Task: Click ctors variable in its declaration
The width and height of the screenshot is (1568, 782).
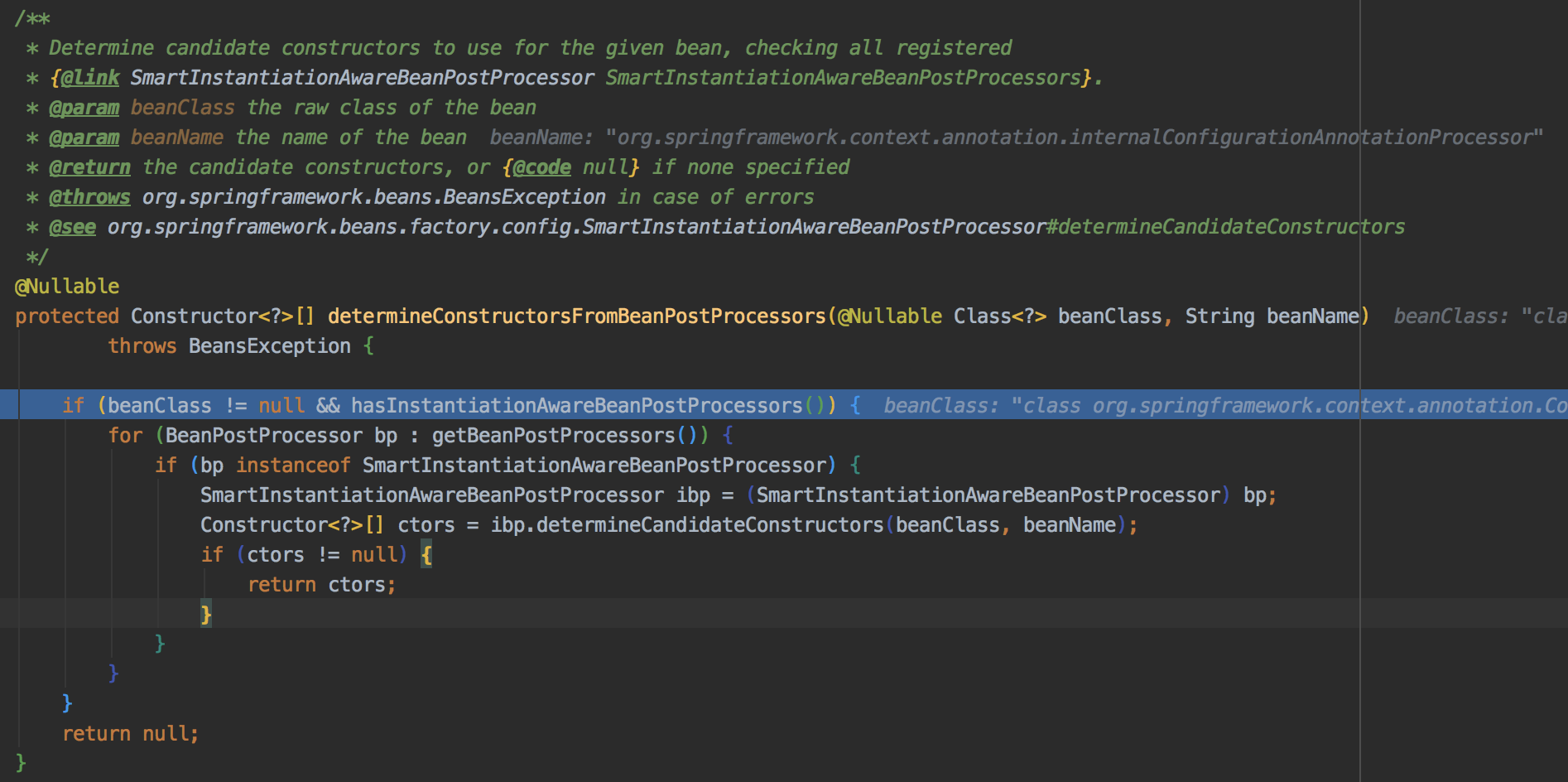Action: coord(426,525)
